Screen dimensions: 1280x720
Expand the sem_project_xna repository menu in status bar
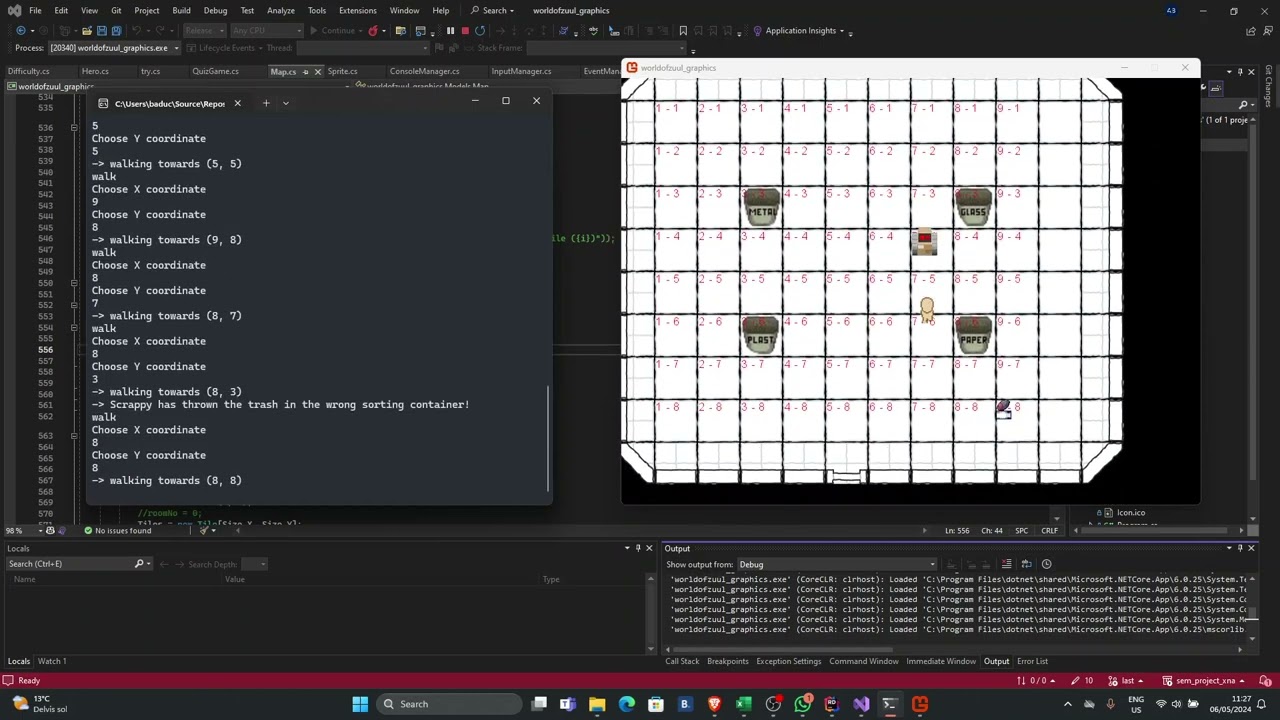pos(1205,681)
